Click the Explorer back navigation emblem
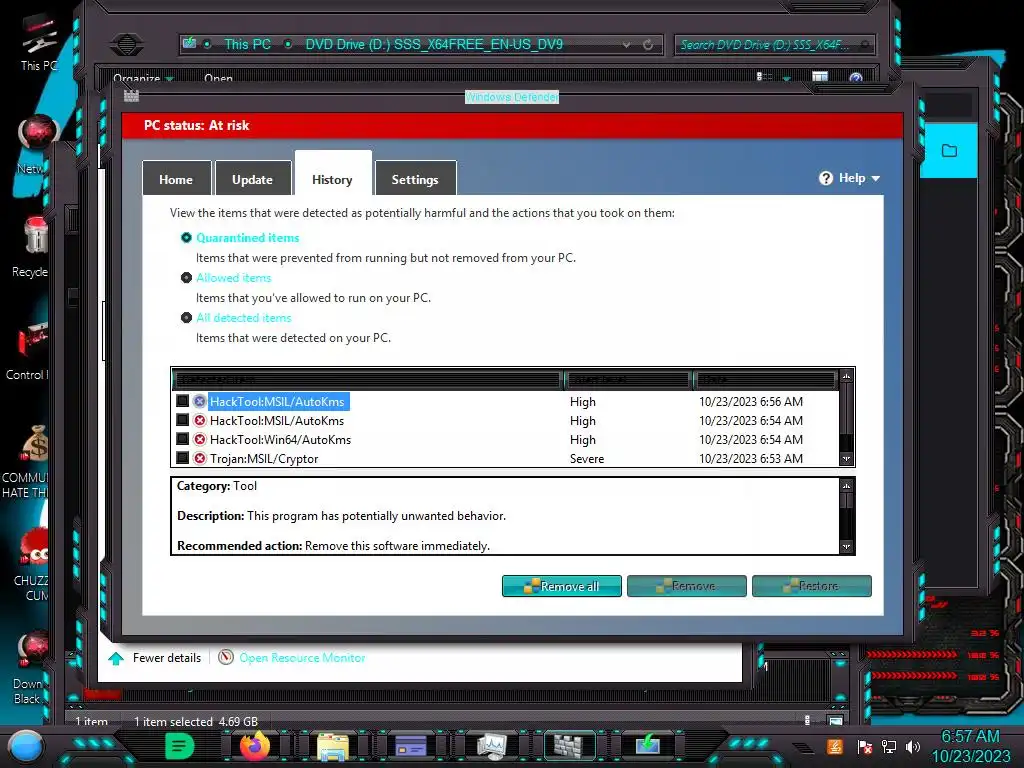Image resolution: width=1024 pixels, height=768 pixels. click(x=127, y=44)
